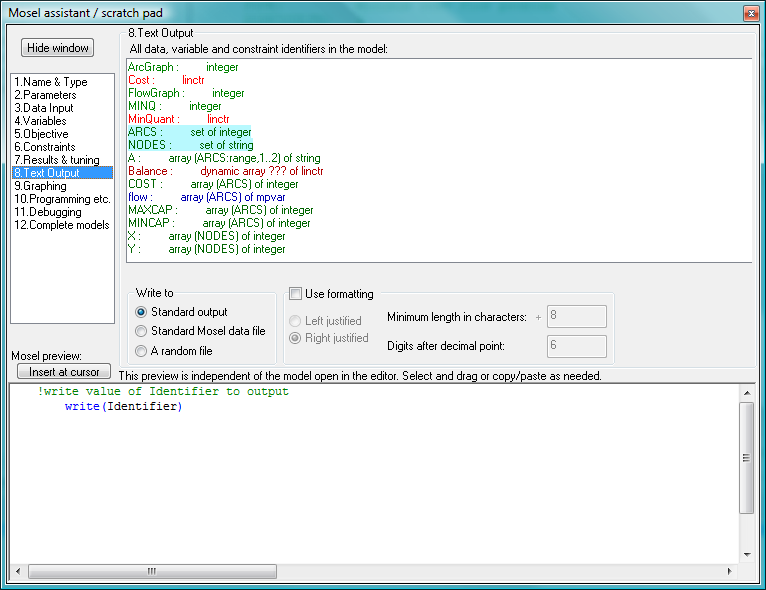This screenshot has width=766, height=590.
Task: Select the Standard output radio button
Action: tap(141, 312)
